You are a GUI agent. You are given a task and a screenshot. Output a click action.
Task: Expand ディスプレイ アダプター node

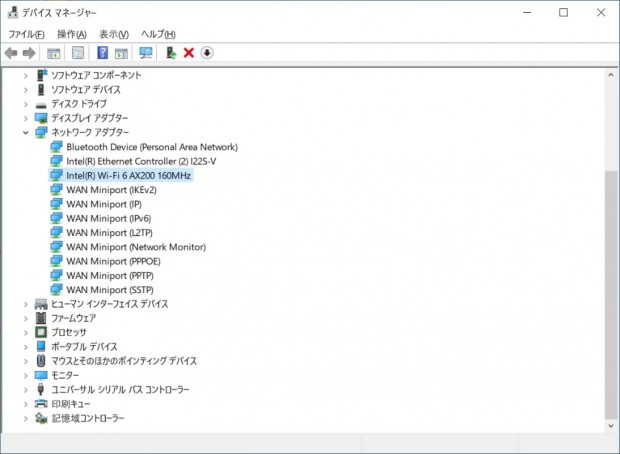click(x=26, y=118)
